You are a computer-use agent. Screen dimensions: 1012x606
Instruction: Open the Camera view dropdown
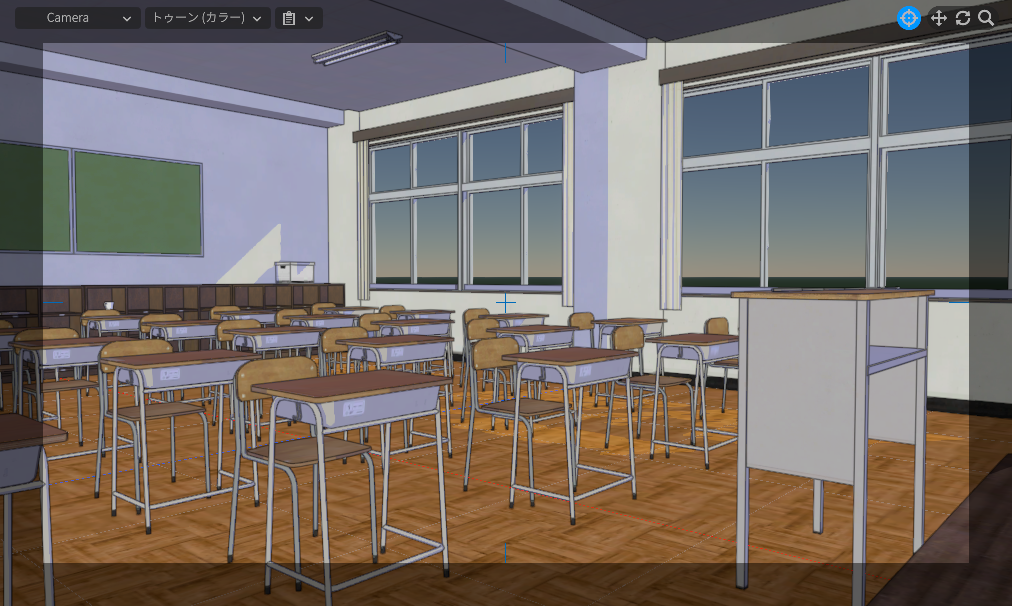pyautogui.click(x=78, y=18)
